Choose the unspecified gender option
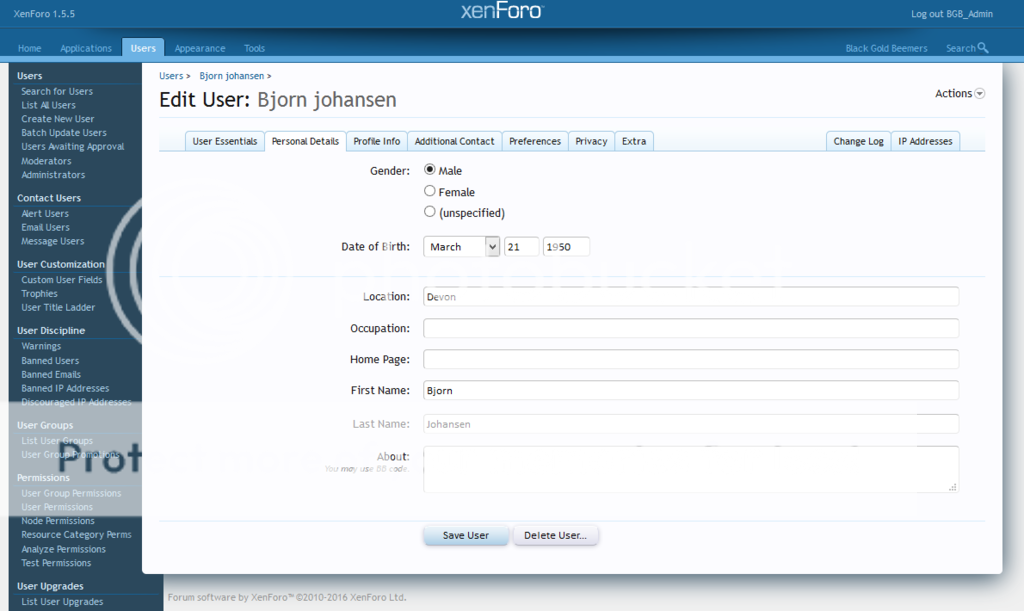 pyautogui.click(x=430, y=212)
